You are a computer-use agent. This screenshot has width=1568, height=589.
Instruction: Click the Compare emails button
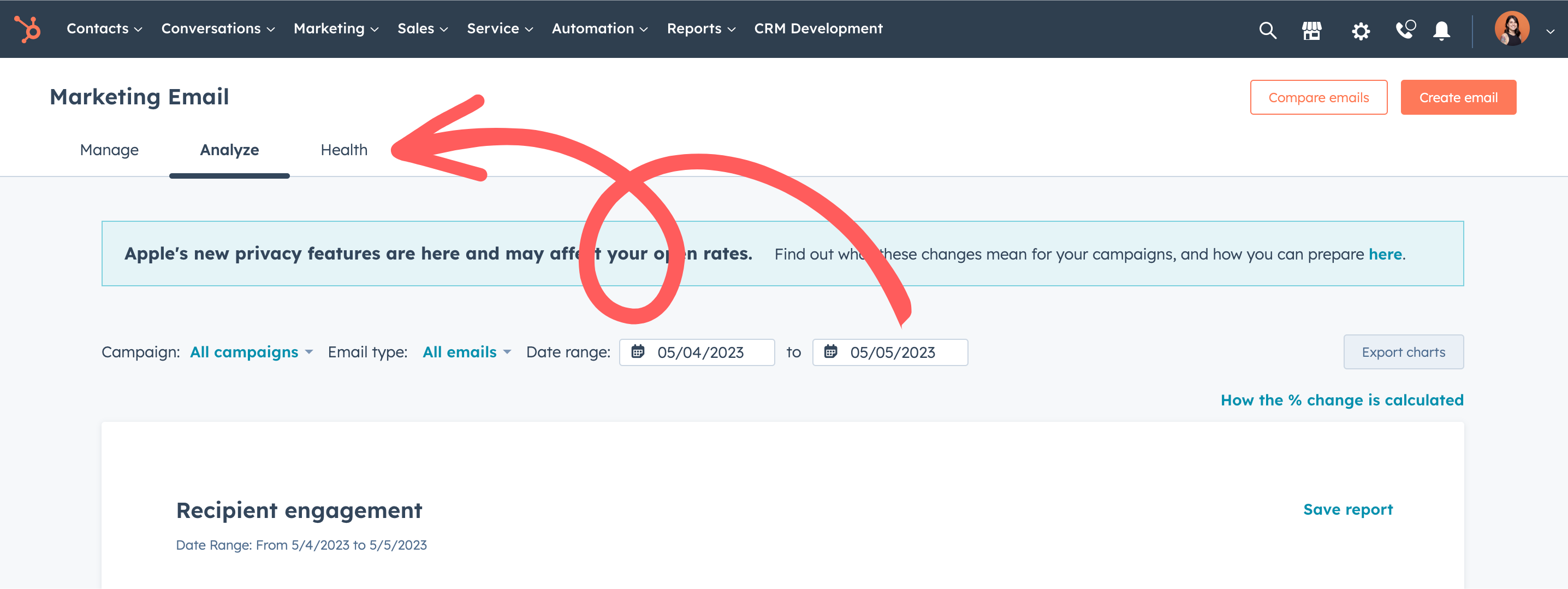[x=1318, y=97]
